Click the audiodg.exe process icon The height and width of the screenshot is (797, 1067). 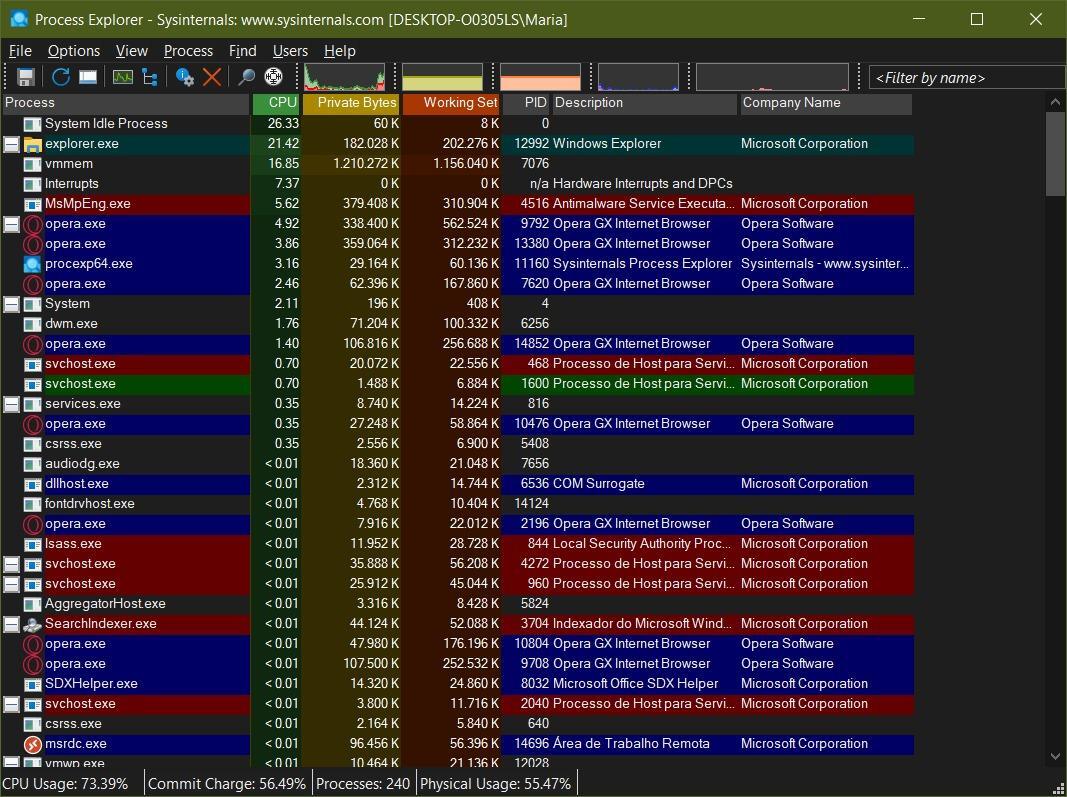32,464
